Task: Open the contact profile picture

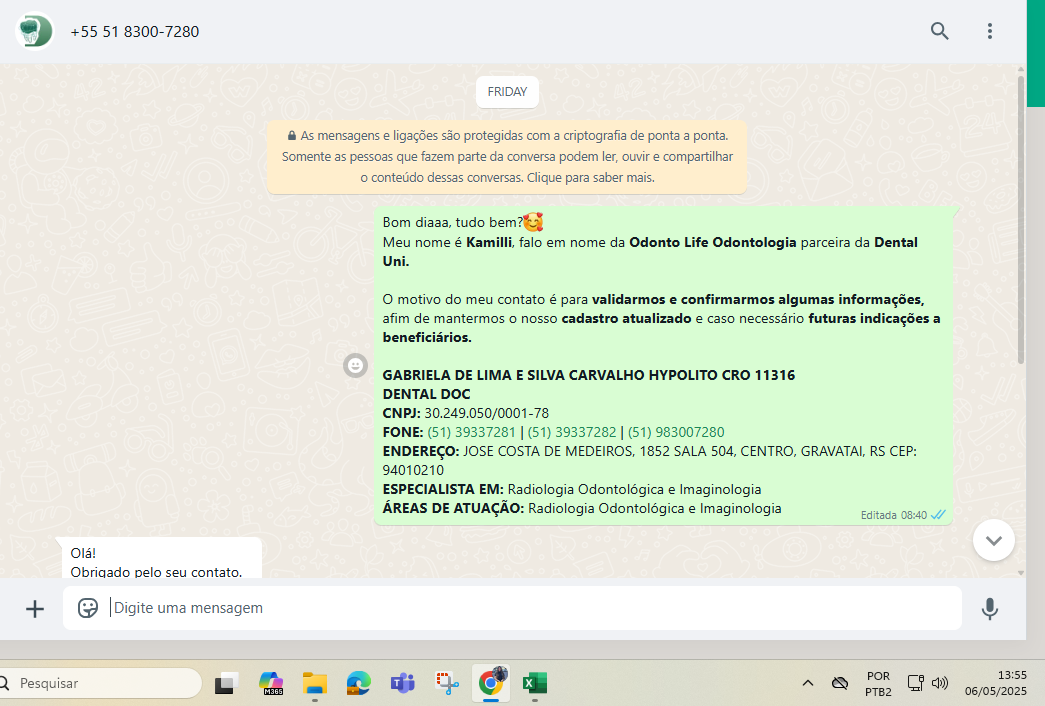Action: click(35, 31)
